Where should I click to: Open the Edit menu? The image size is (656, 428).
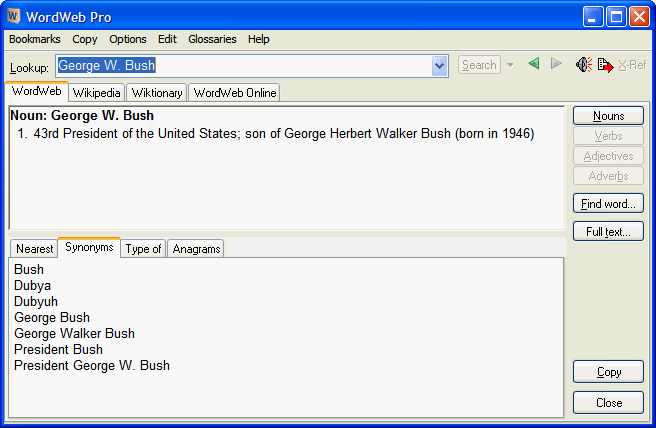(167, 39)
